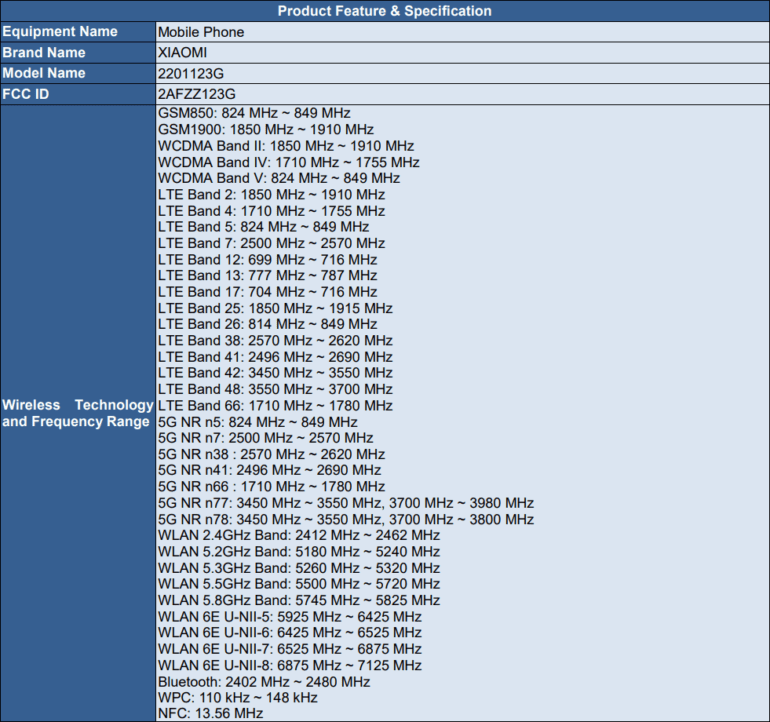Click the 'WLAN 5.2GHz Band' line
This screenshot has height=722, width=770.
point(299,552)
